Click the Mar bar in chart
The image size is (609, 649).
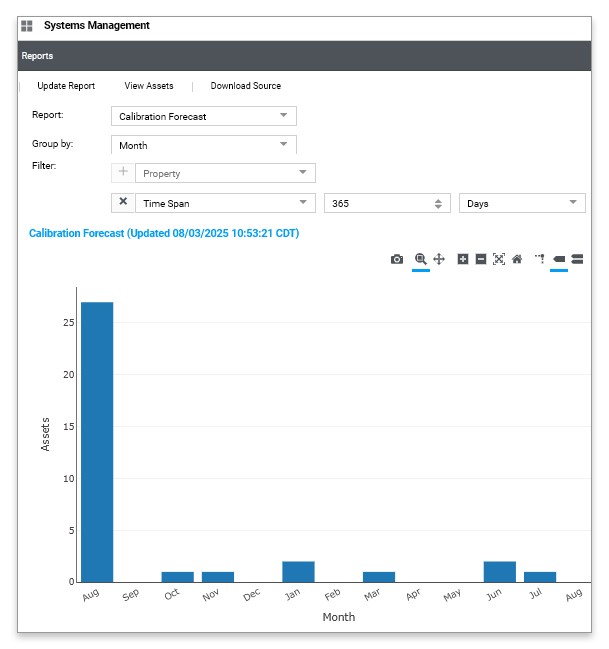379,577
